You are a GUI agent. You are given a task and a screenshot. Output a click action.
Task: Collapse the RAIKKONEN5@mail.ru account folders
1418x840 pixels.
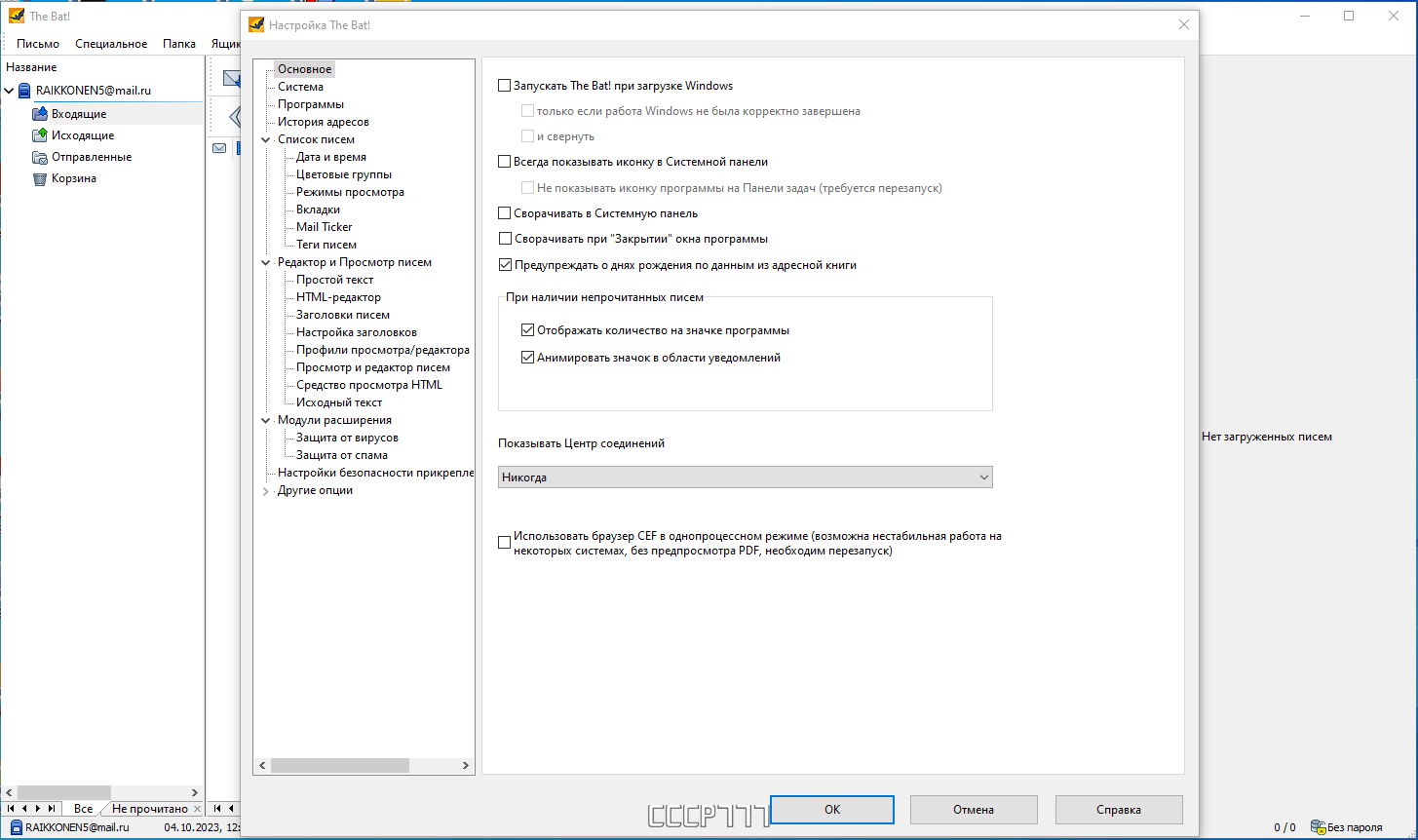pos(10,91)
